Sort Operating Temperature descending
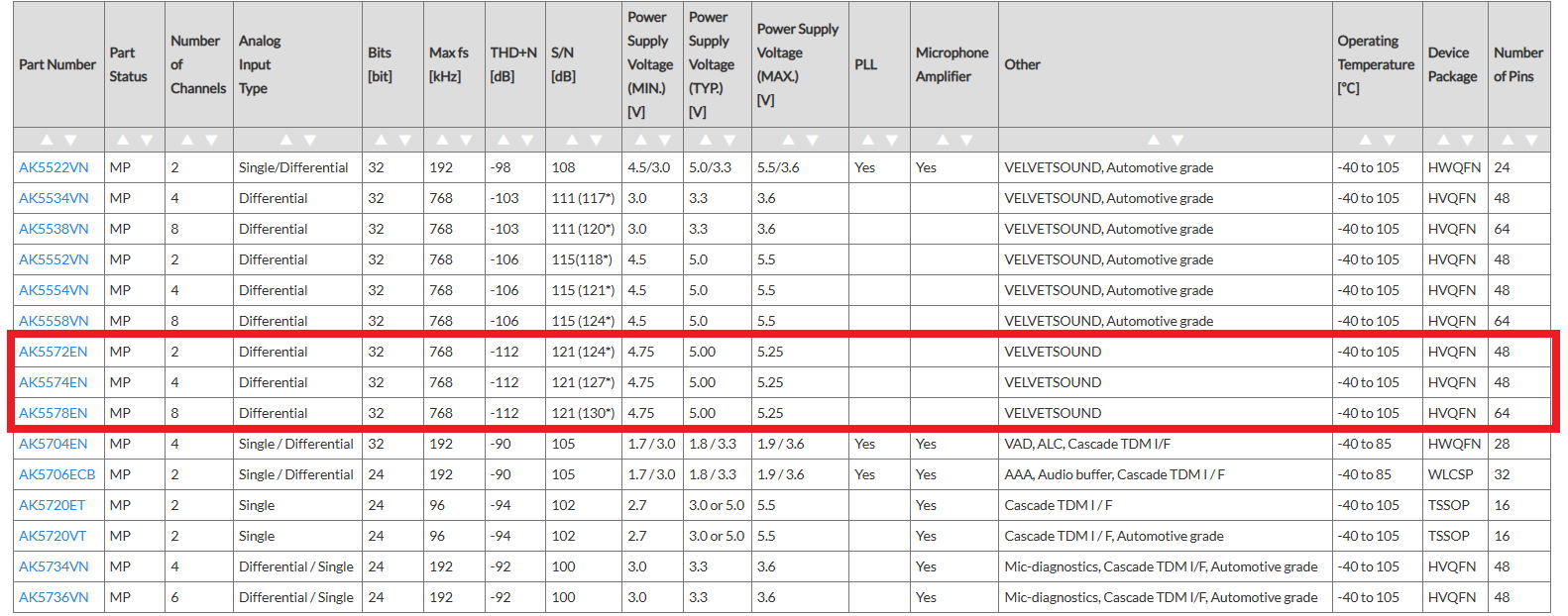The height and width of the screenshot is (616, 1568). pyautogui.click(x=1390, y=140)
